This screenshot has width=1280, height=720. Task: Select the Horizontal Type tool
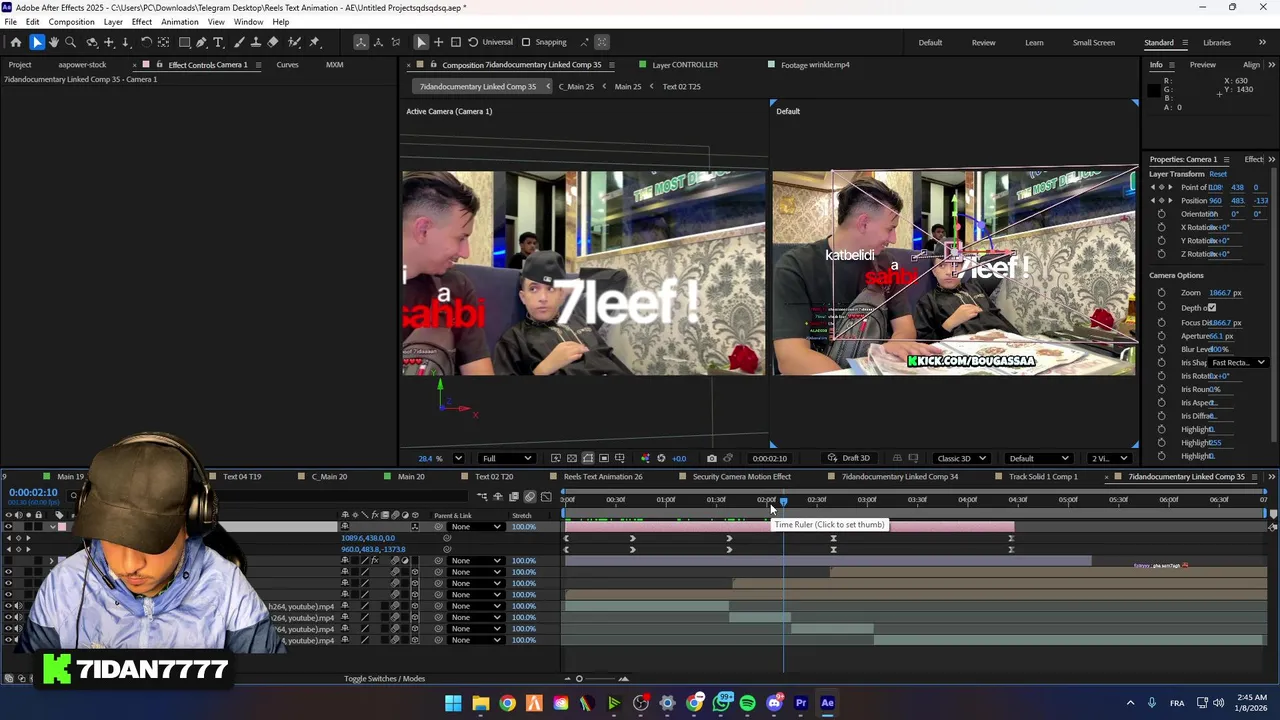[218, 42]
